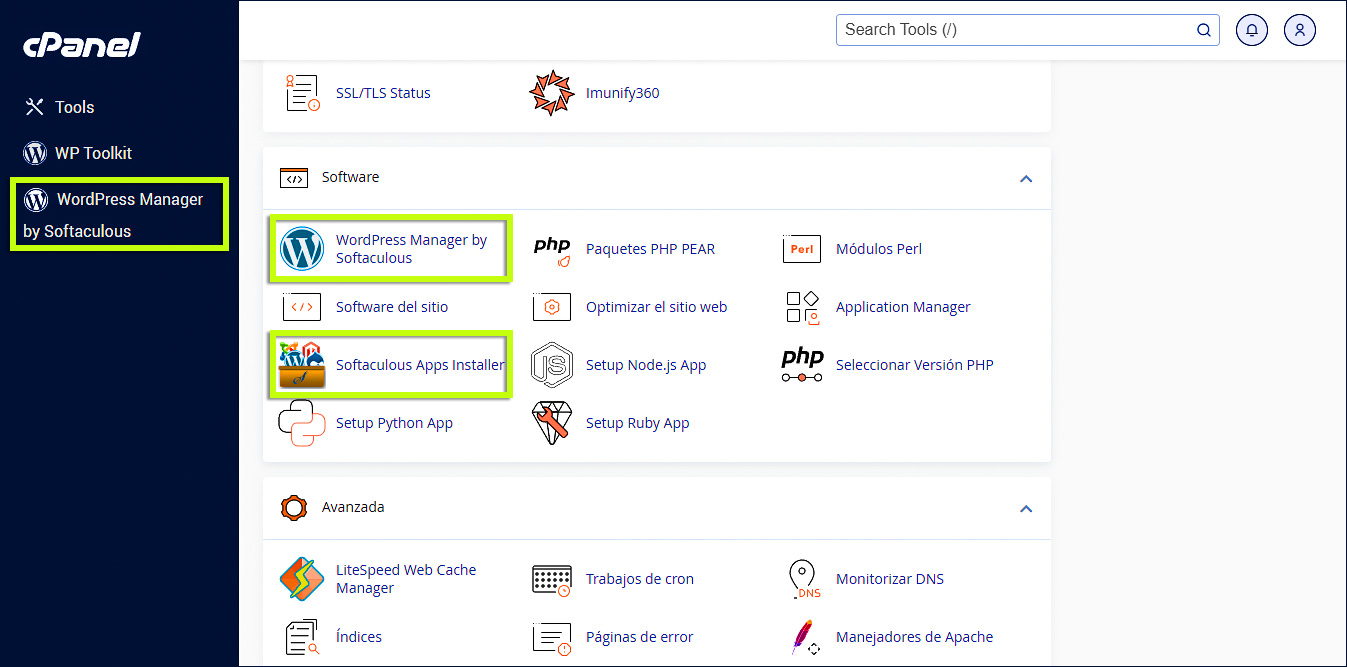This screenshot has width=1347, height=667.
Task: Click the Índices icon
Action: 302,637
